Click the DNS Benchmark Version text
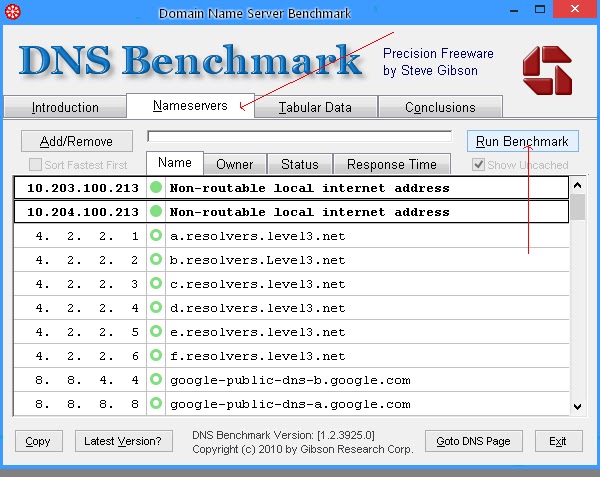Image resolution: width=600 pixels, height=477 pixels. (x=283, y=435)
